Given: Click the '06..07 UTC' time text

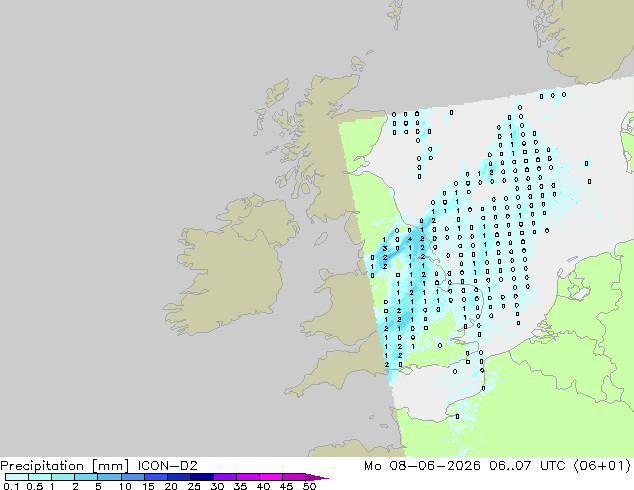Looking at the screenshot, I should (x=529, y=466).
